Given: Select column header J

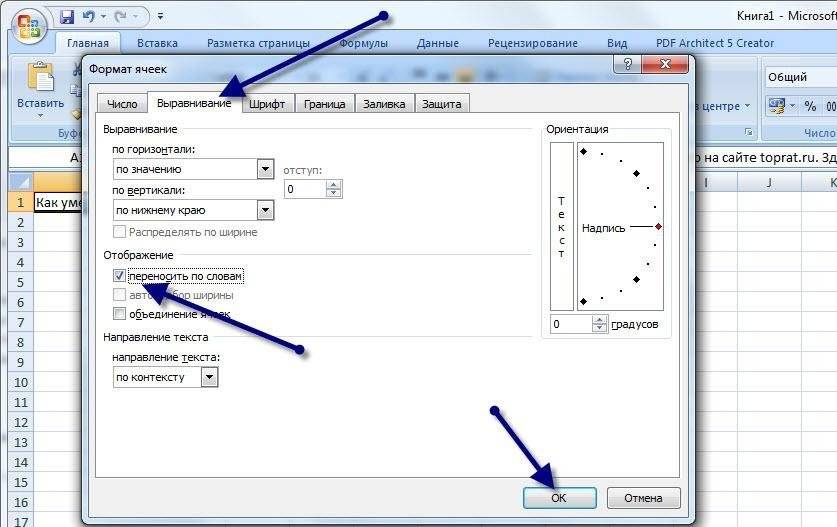Looking at the screenshot, I should coord(769,183).
